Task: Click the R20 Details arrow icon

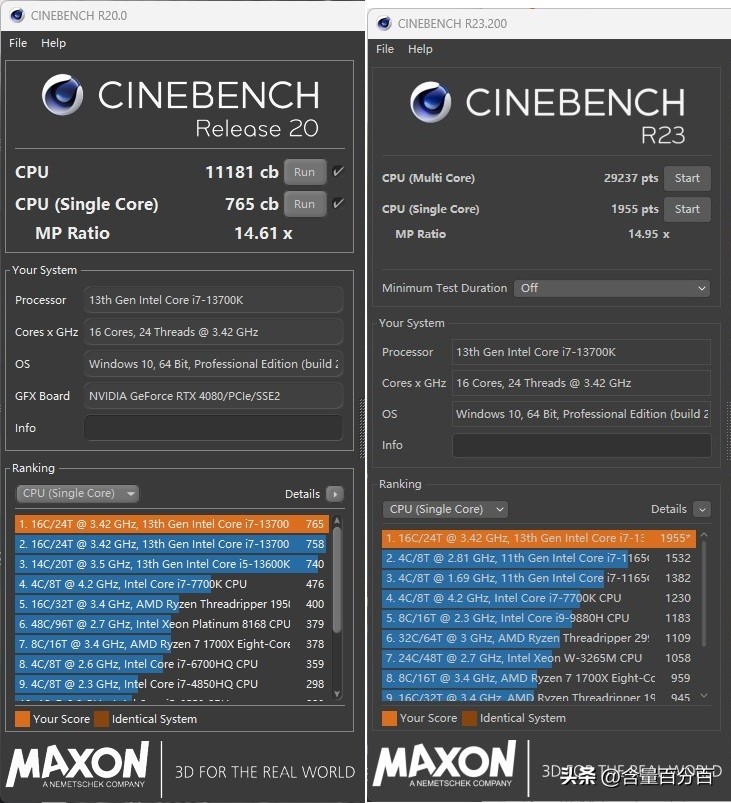Action: pyautogui.click(x=335, y=494)
